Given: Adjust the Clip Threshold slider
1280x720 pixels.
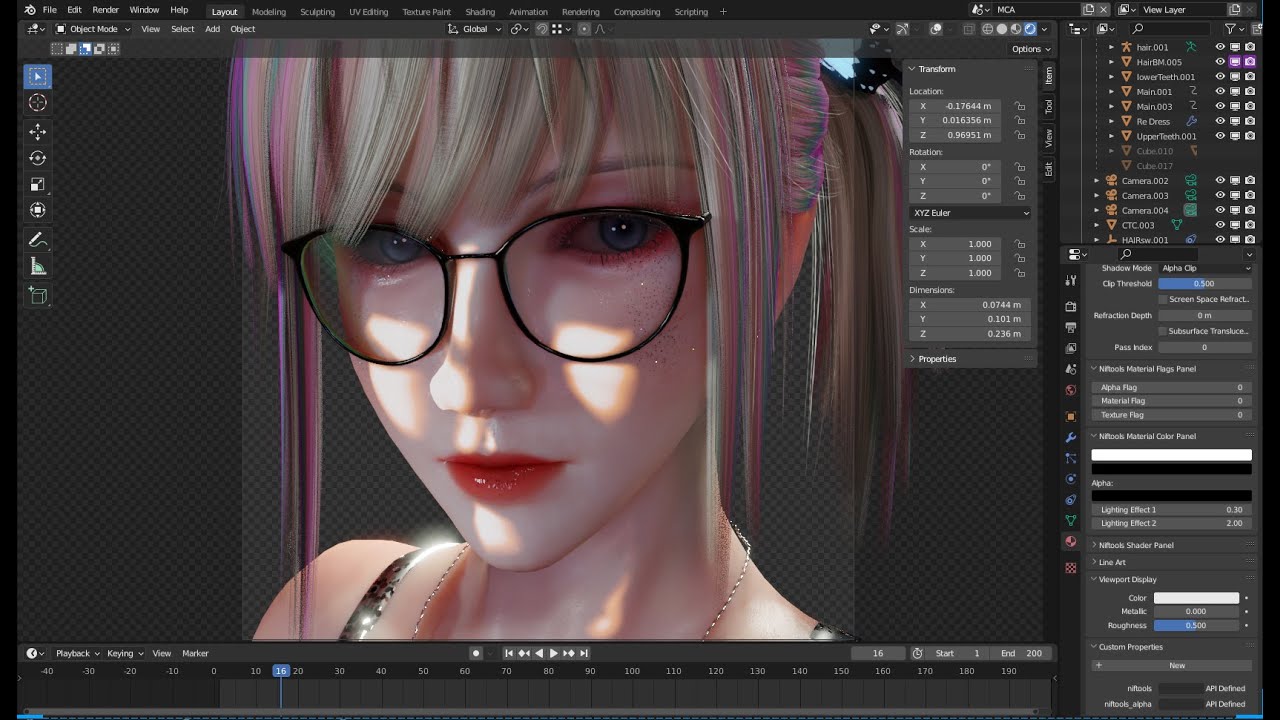Looking at the screenshot, I should (x=1205, y=283).
